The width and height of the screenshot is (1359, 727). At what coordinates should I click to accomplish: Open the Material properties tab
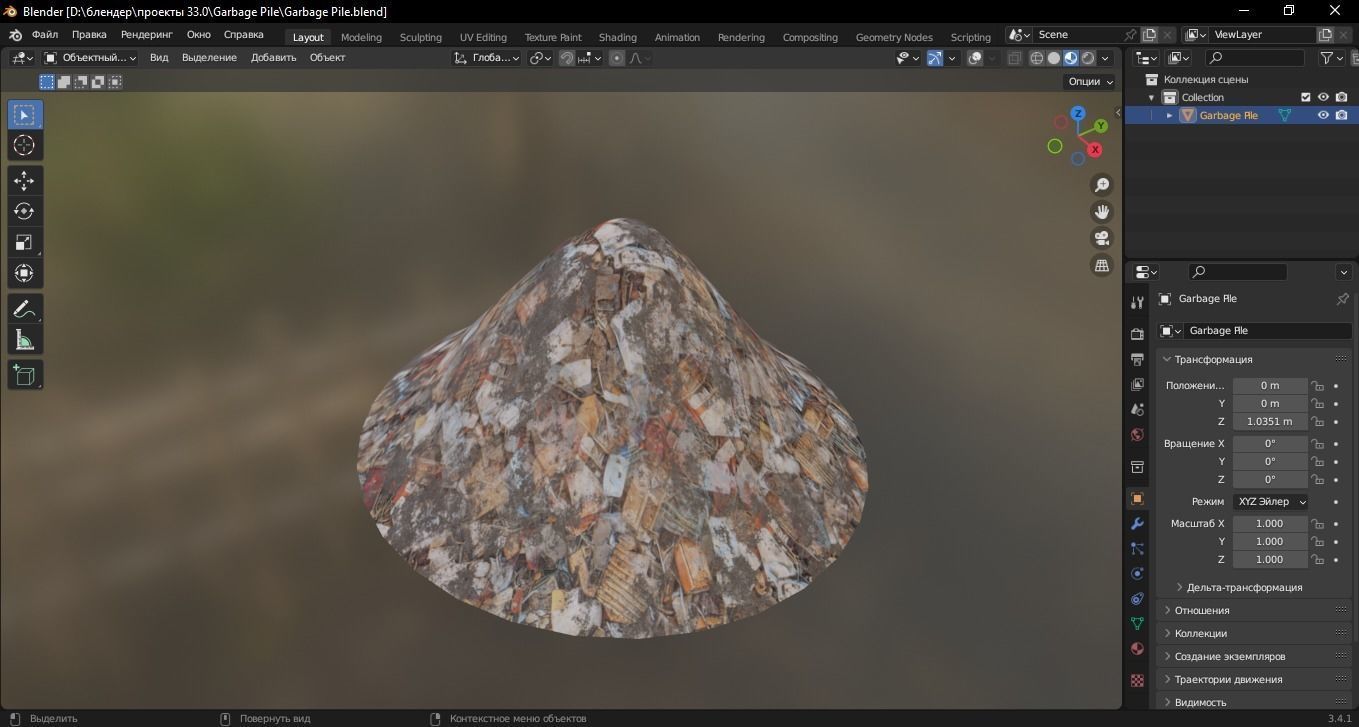click(x=1137, y=649)
